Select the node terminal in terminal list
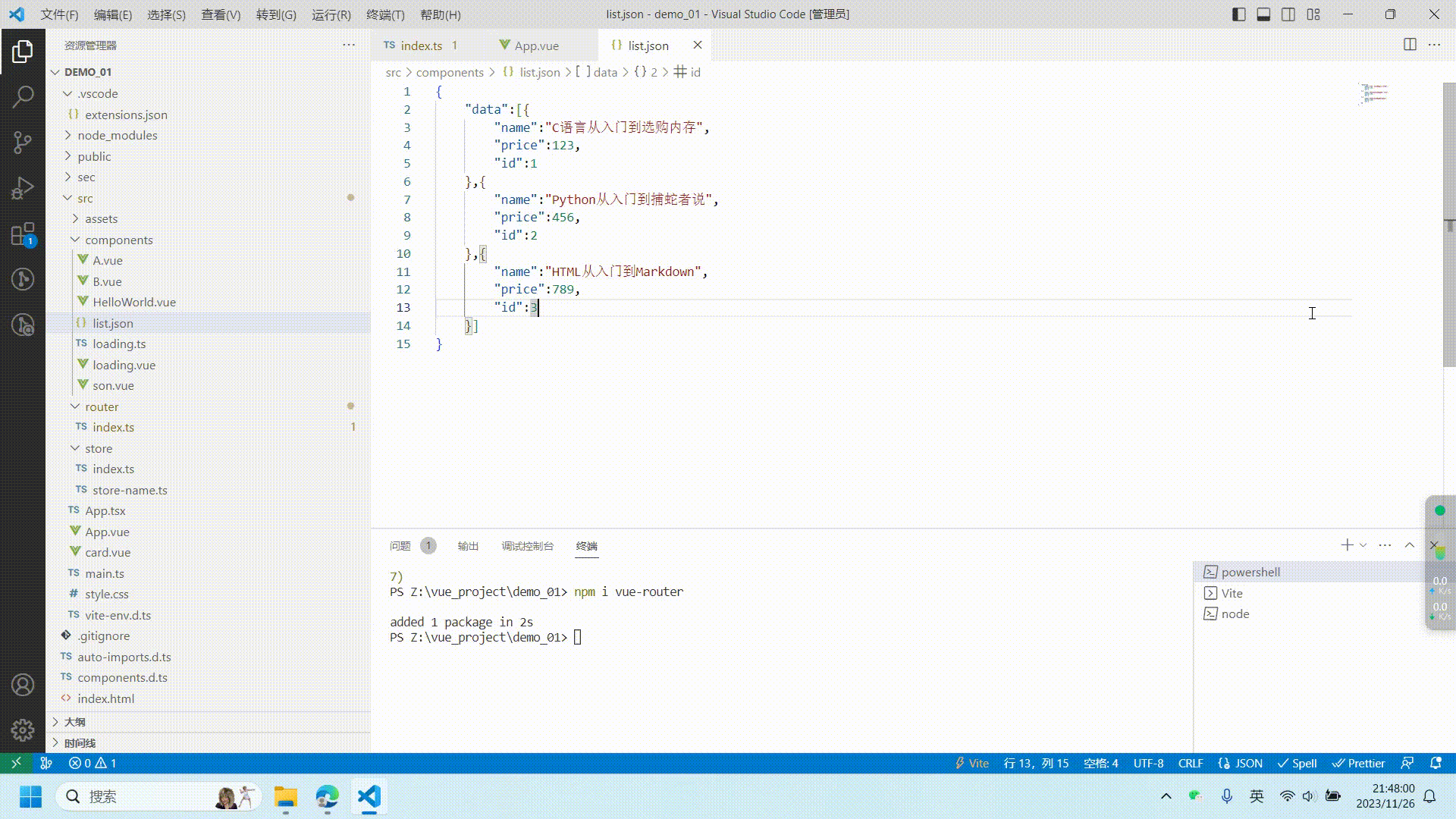1456x819 pixels. coord(1234,613)
